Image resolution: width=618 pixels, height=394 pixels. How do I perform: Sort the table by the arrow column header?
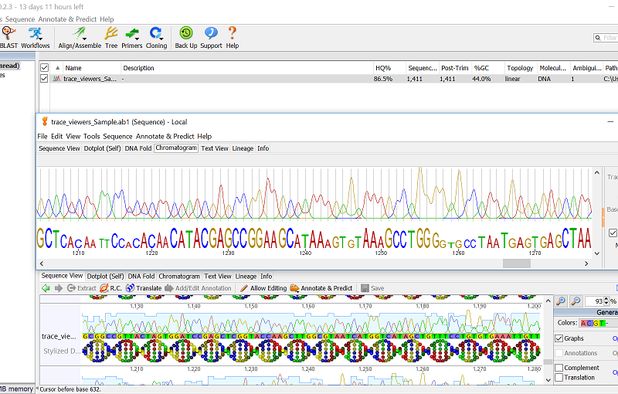58,68
